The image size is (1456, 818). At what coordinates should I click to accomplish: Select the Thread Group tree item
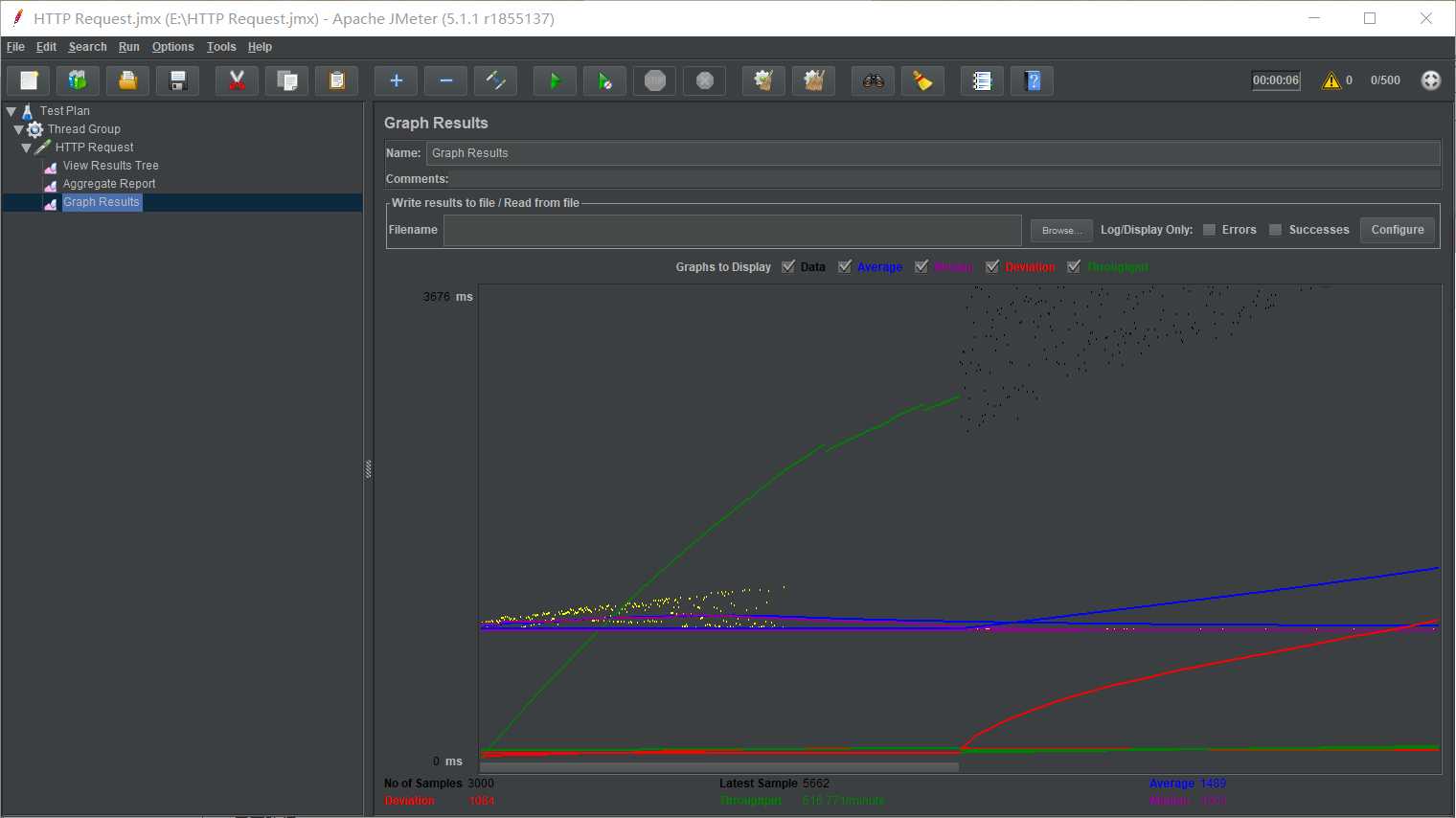click(84, 129)
